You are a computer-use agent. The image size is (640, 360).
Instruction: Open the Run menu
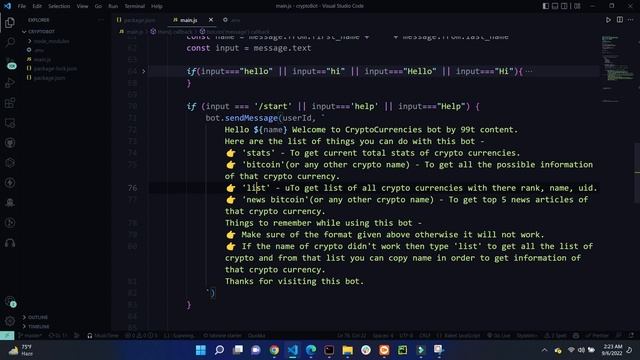[113, 6]
